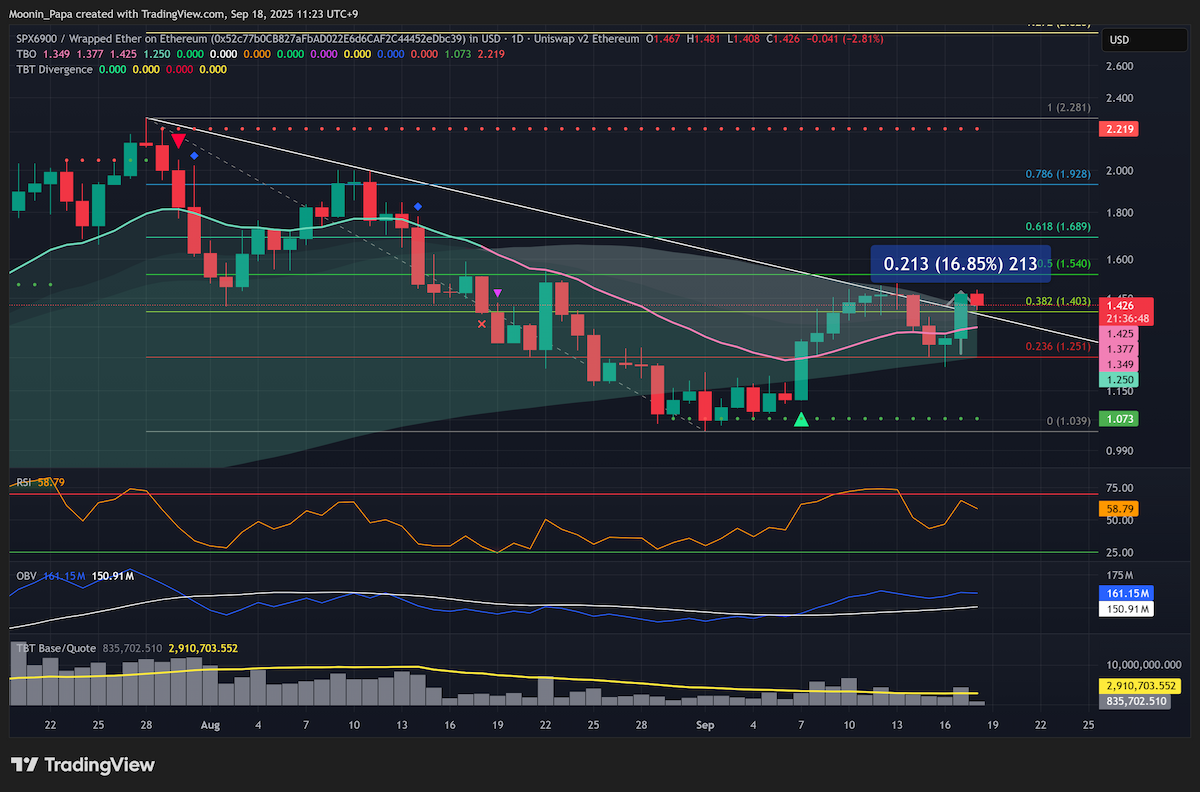1200x792 pixels.
Task: Click the 0.213 (16.85%) measurement box
Action: pyautogui.click(x=960, y=265)
